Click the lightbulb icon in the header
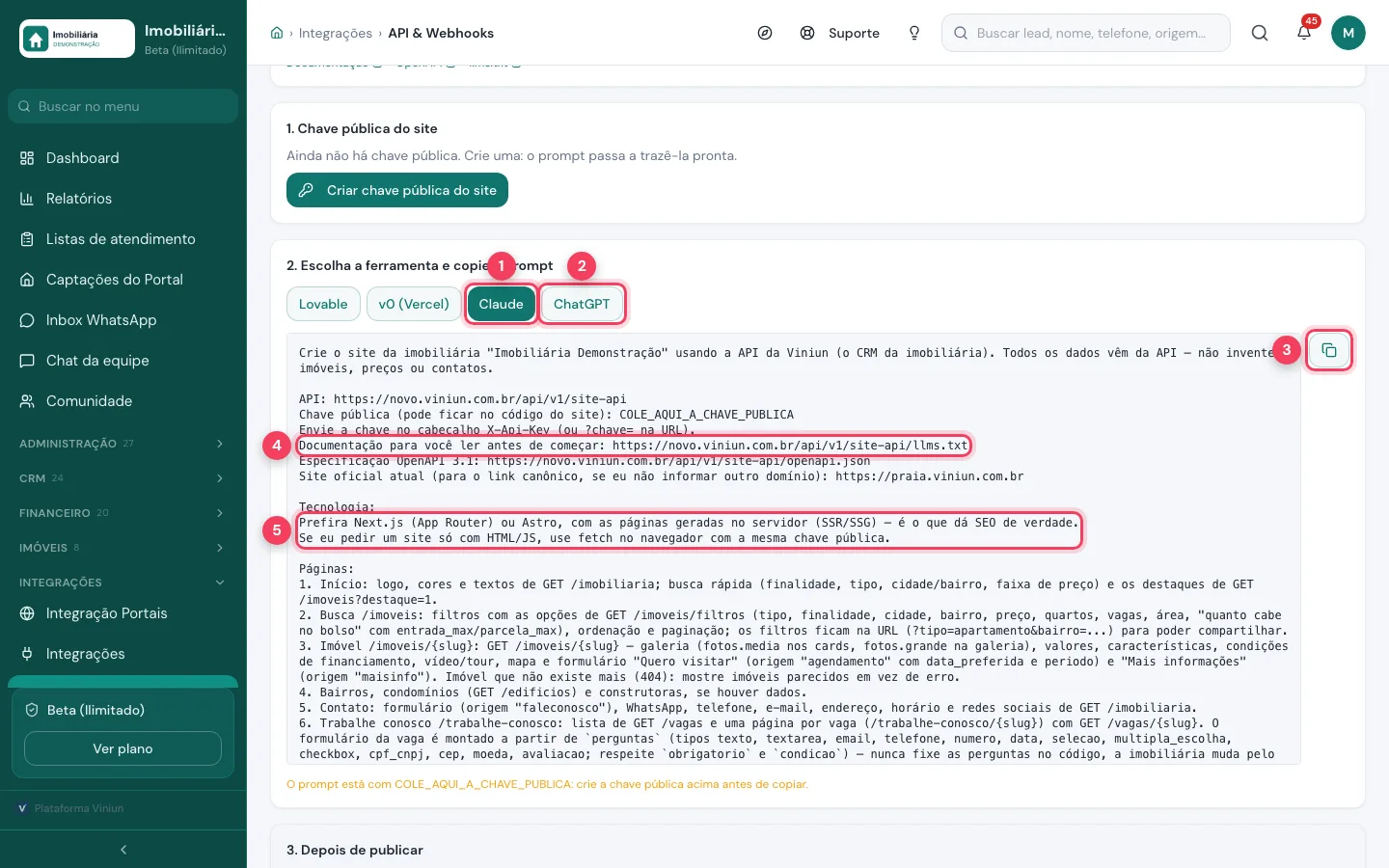The image size is (1389, 868). click(914, 33)
